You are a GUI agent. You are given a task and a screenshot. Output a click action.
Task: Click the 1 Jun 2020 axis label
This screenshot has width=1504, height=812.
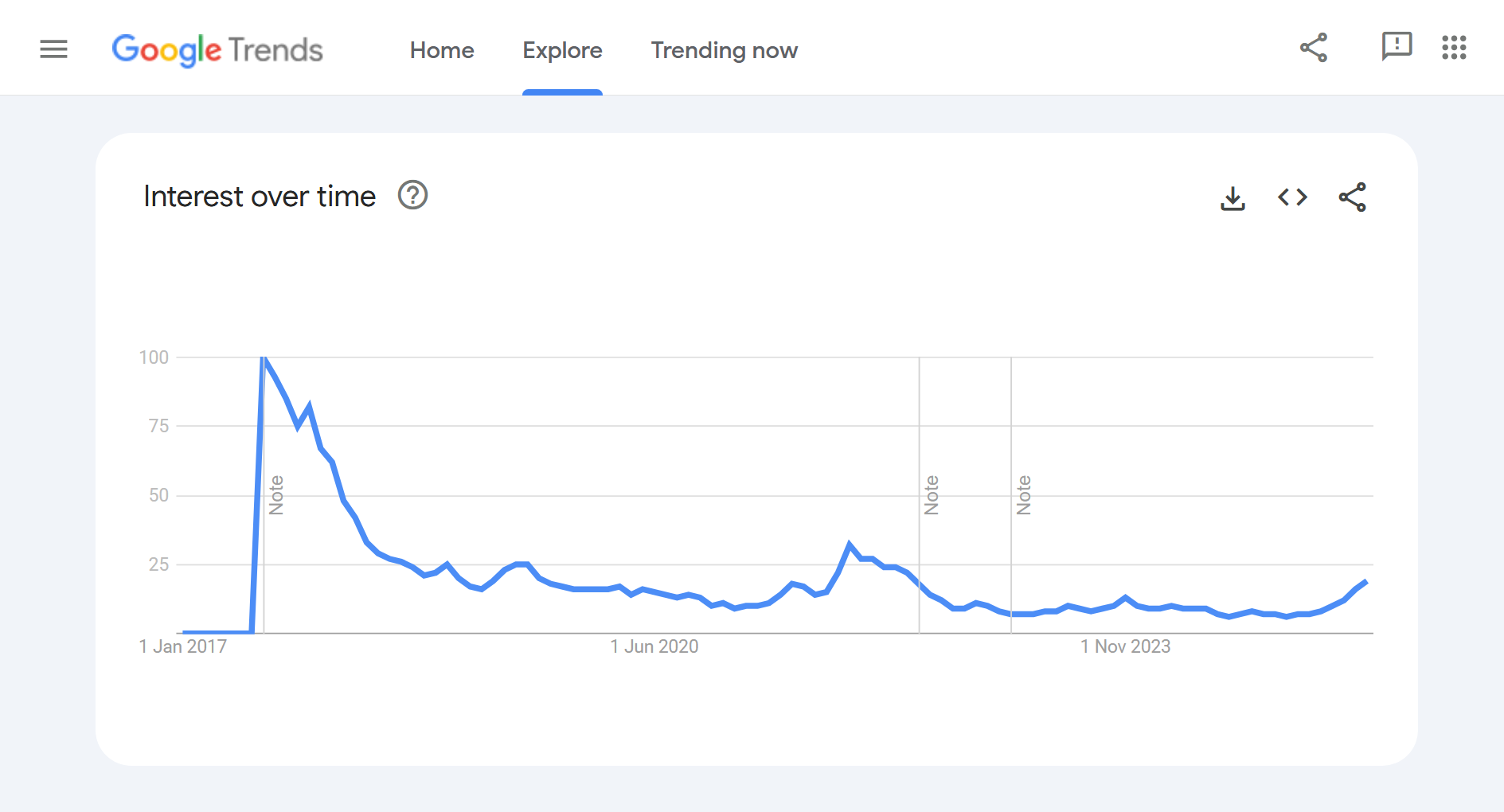(654, 646)
